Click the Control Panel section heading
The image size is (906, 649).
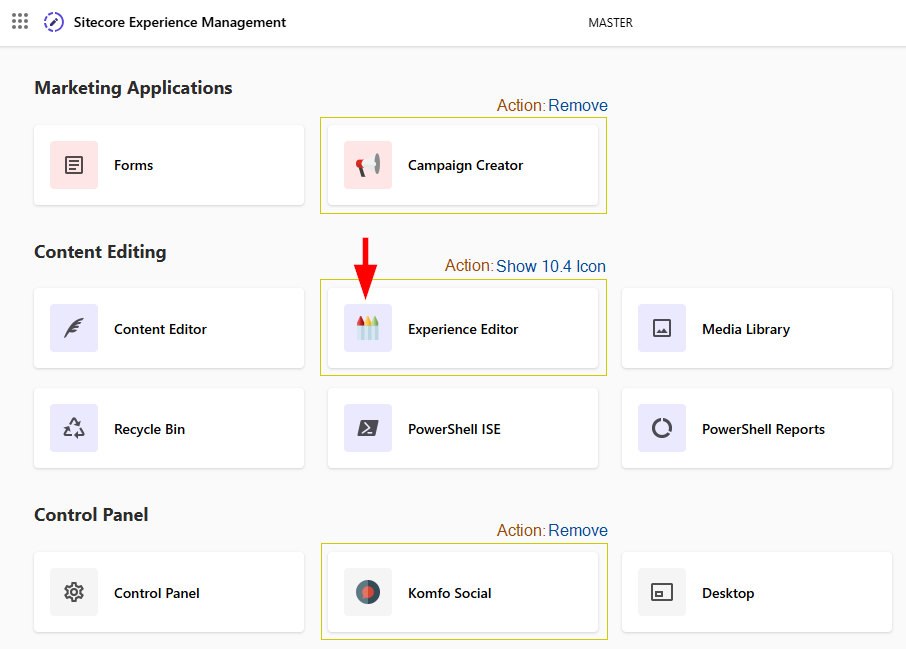point(91,514)
